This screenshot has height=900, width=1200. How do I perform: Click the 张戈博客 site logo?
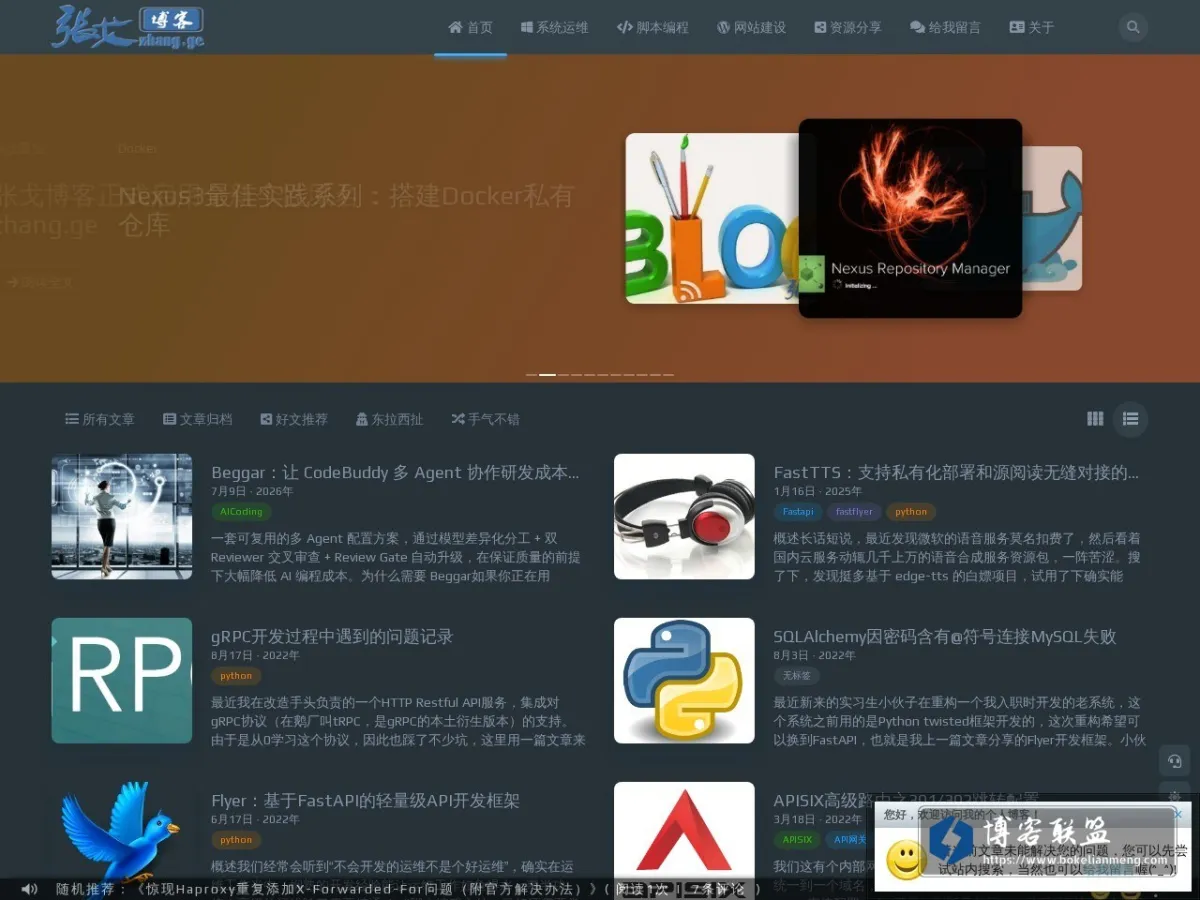[128, 27]
